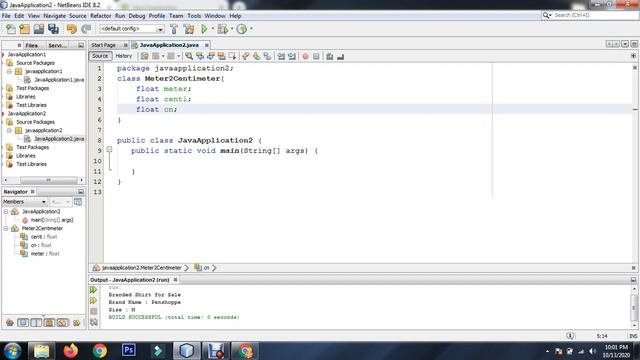
Task: Click the Build Project hammer icon
Action: 174,29
